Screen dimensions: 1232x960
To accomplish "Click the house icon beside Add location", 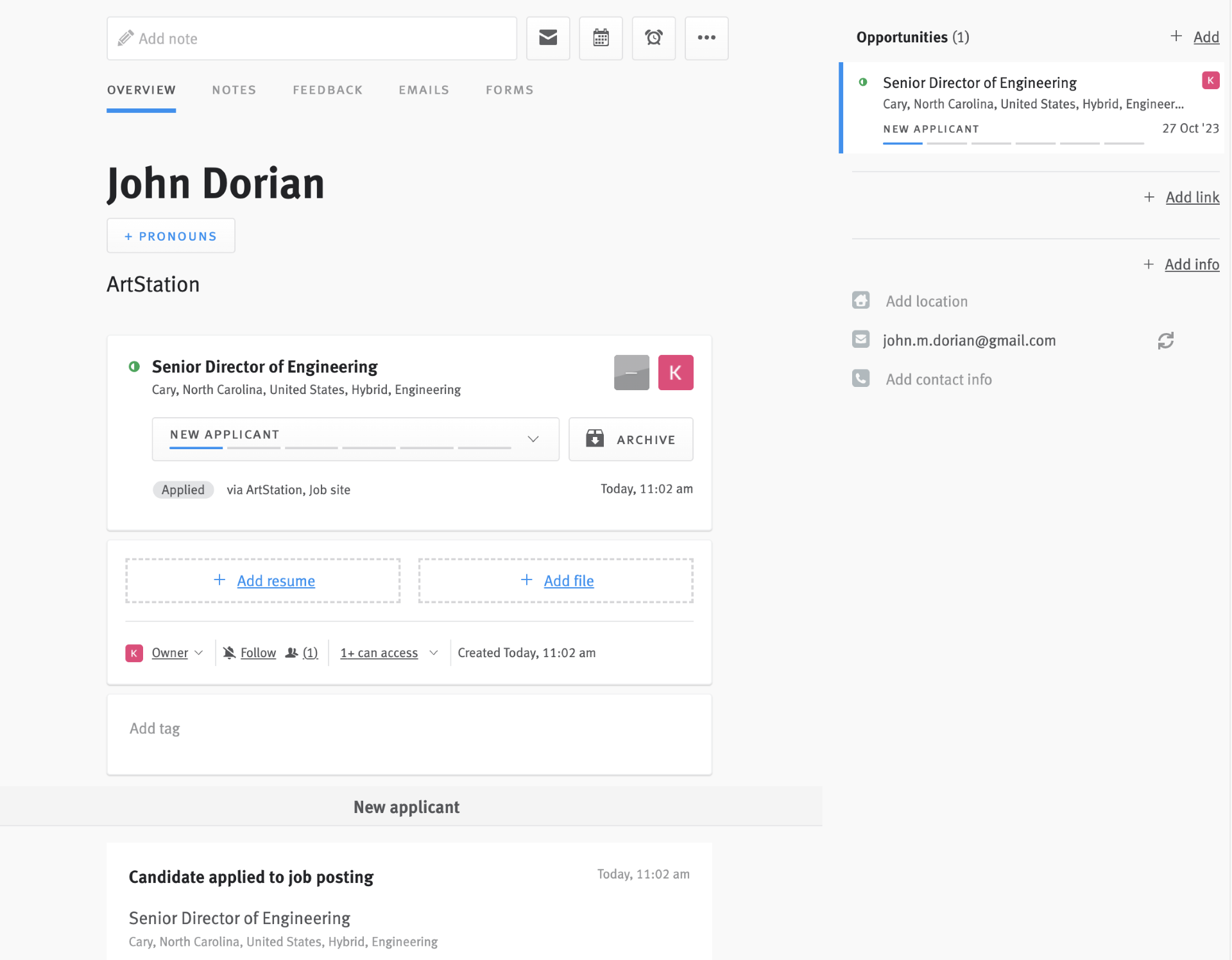I will [861, 300].
